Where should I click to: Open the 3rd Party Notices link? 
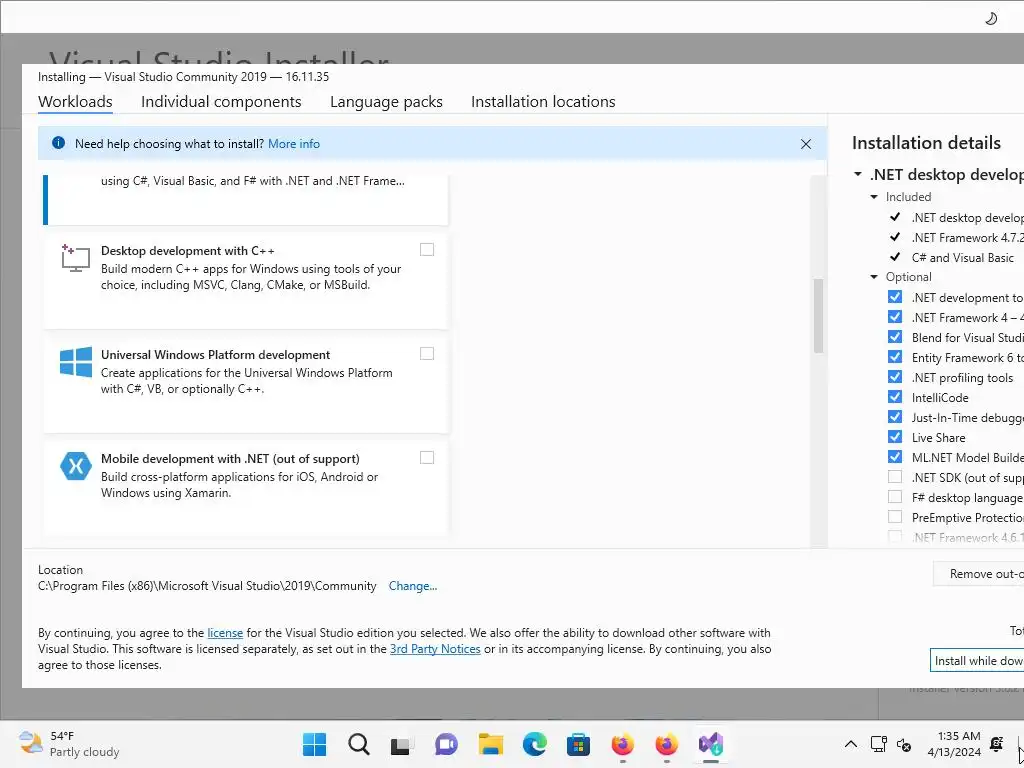tap(435, 649)
